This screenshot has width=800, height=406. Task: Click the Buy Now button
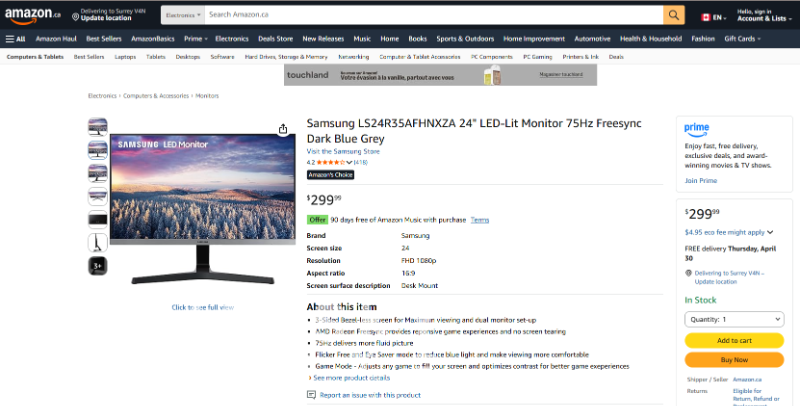pyautogui.click(x=734, y=360)
